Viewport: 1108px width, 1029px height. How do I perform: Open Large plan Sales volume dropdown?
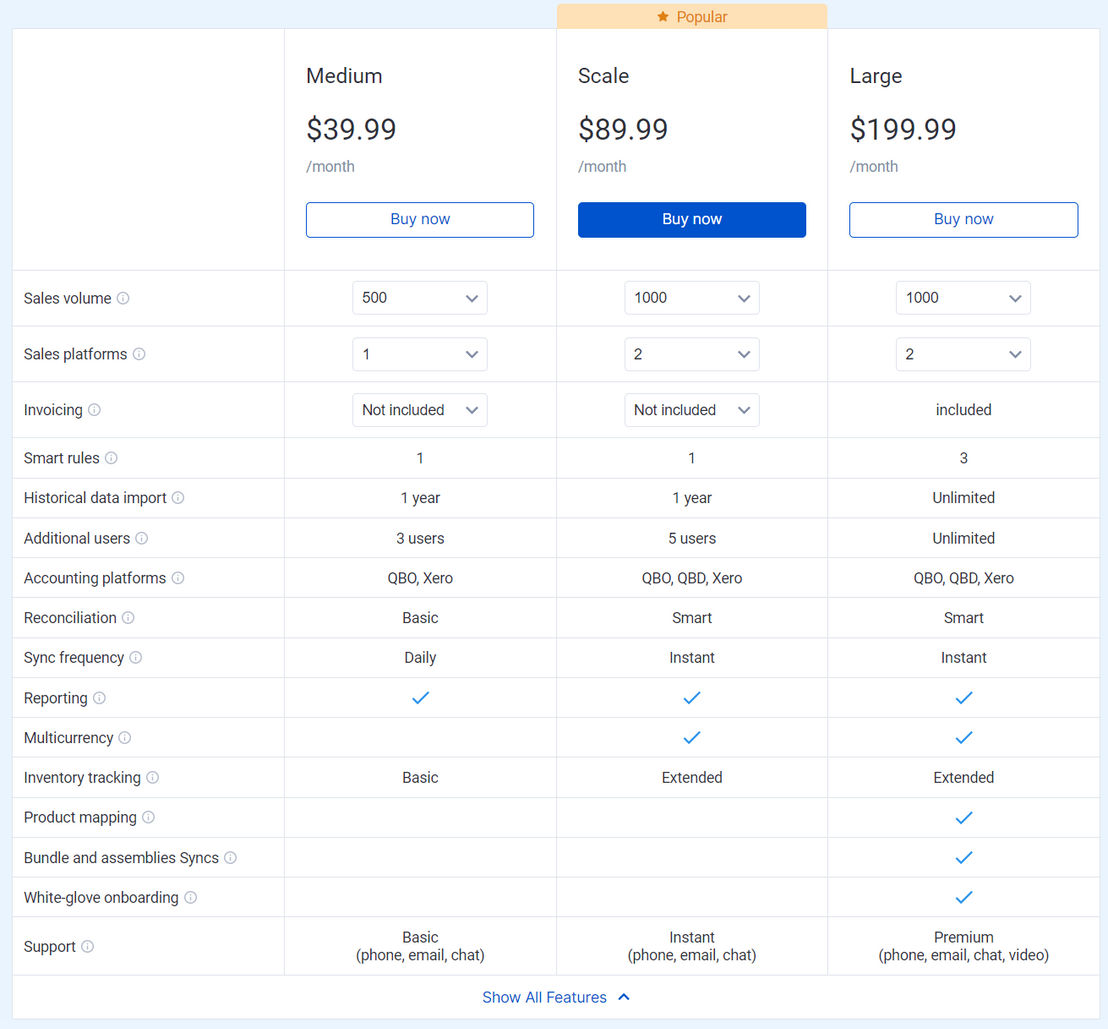coord(963,298)
